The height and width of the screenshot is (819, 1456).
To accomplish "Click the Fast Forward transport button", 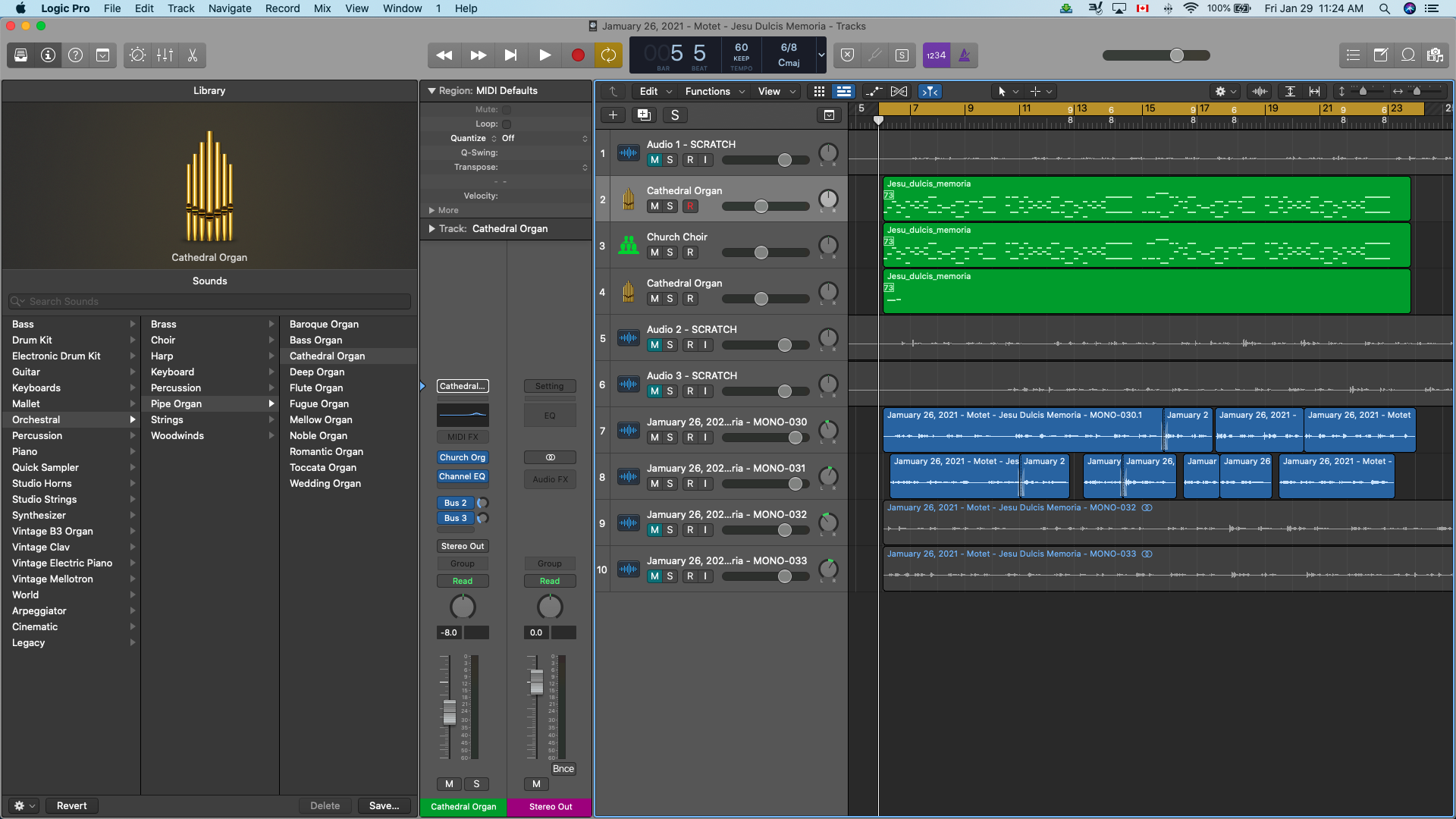I will pyautogui.click(x=478, y=55).
